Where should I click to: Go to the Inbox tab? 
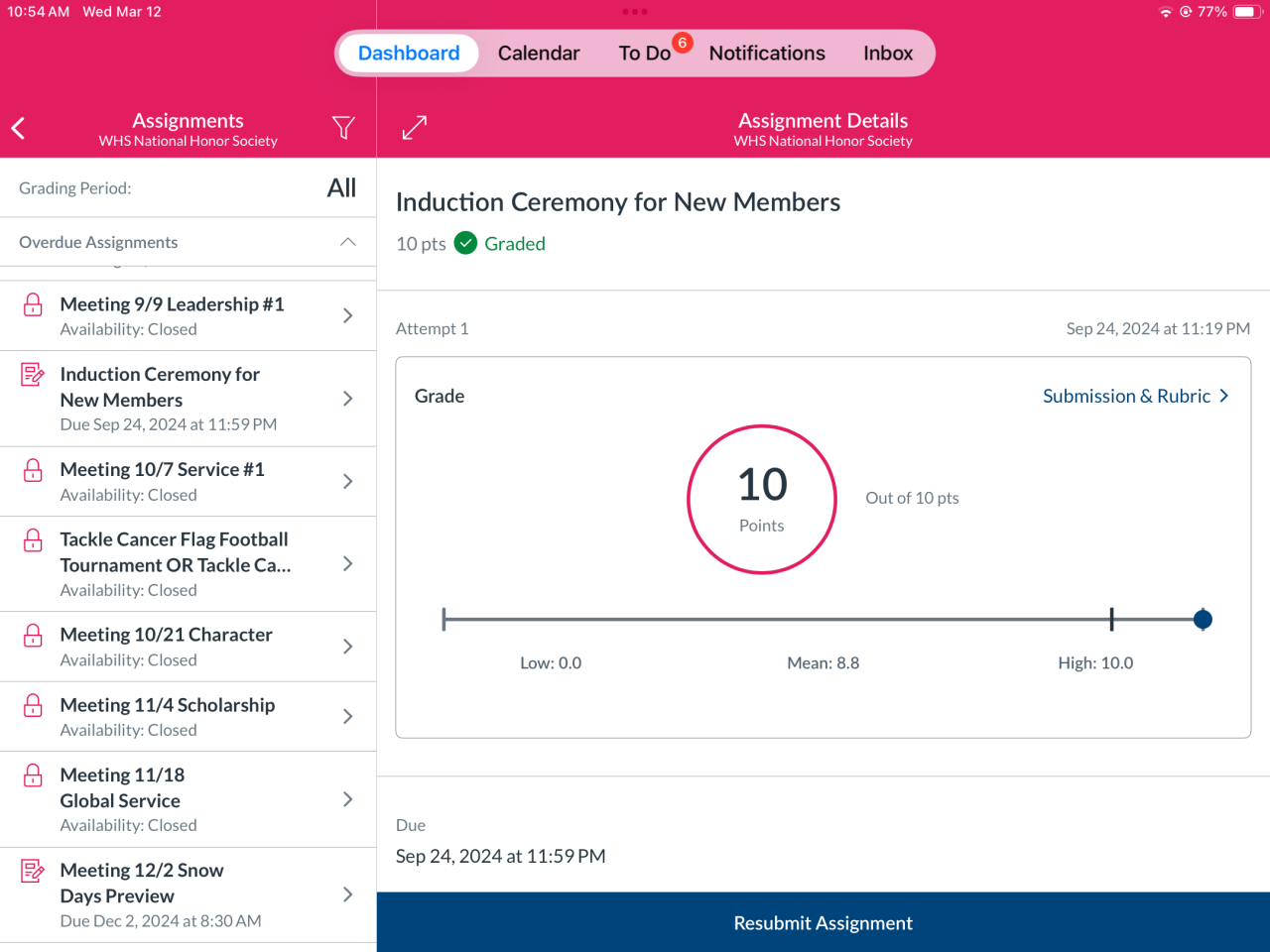click(x=887, y=54)
